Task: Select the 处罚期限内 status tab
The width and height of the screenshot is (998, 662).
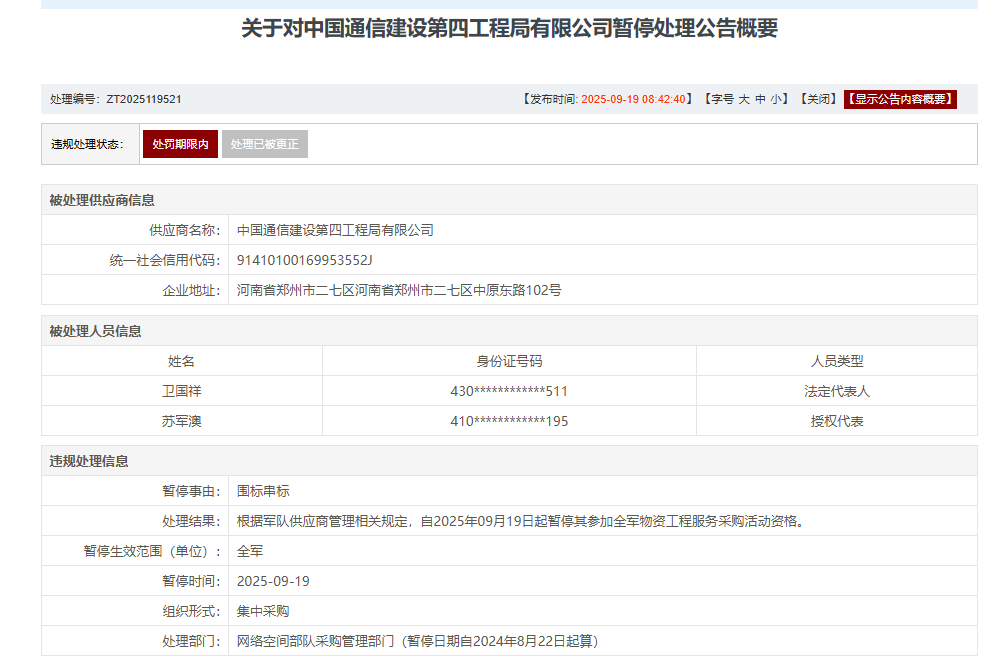Action: point(180,144)
